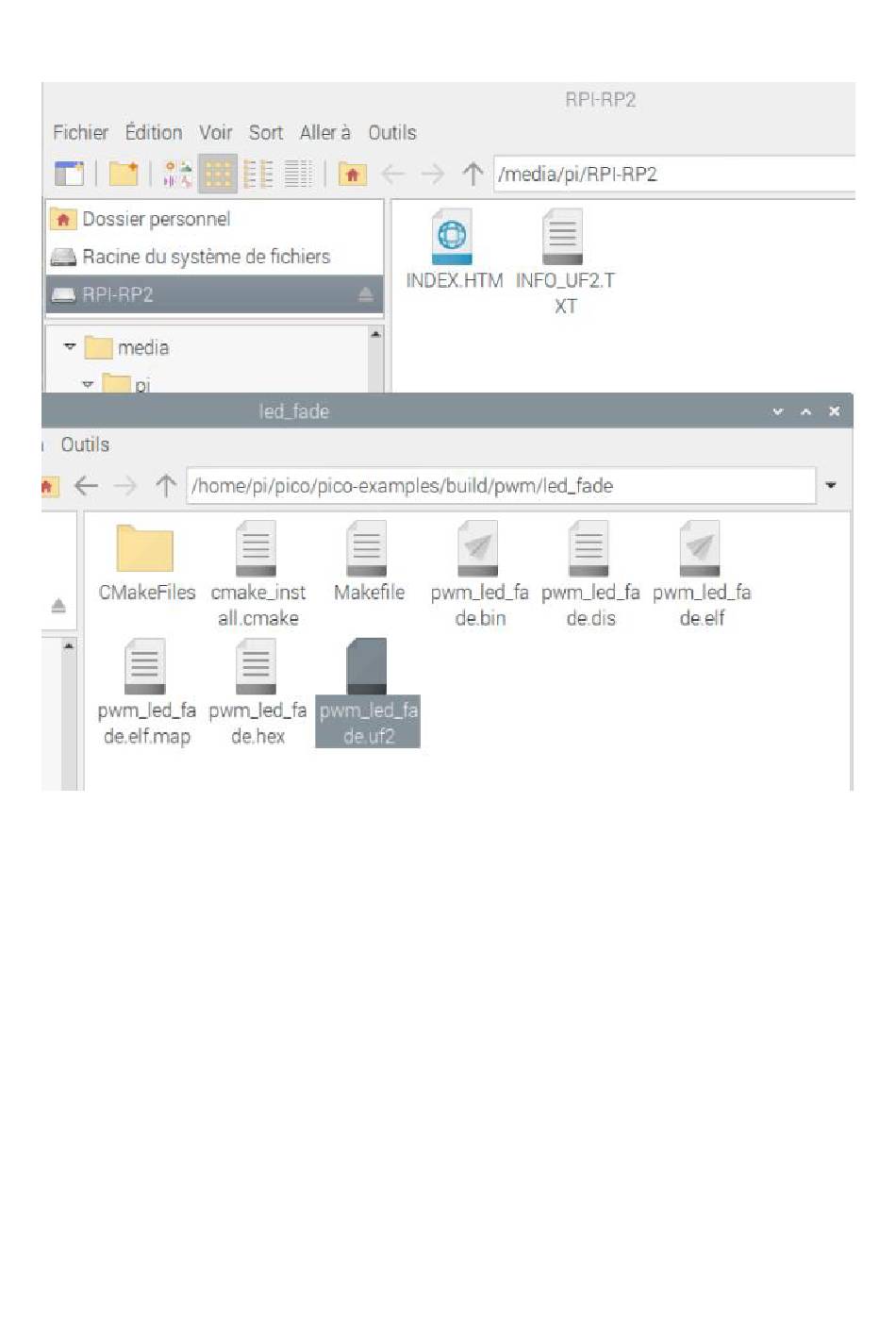
Task: Eject the RPI-RP2 drive
Action: 366,295
